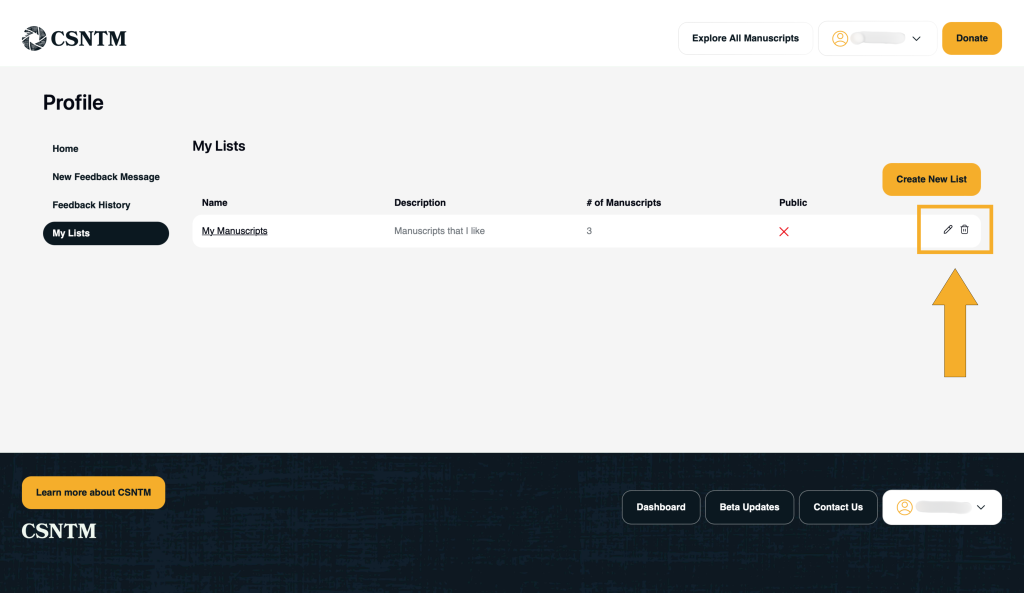
Task: Expand the footer account dropdown chevron
Action: tap(981, 507)
